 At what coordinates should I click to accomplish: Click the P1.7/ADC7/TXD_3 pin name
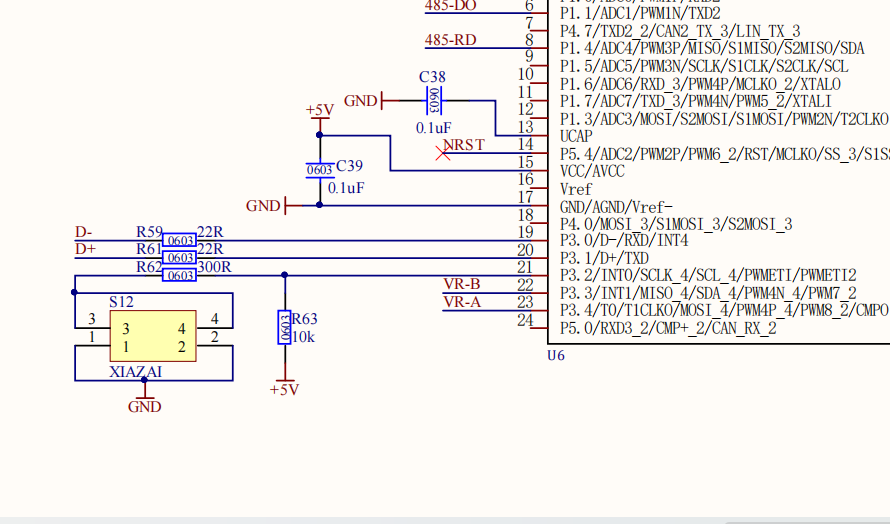point(696,102)
